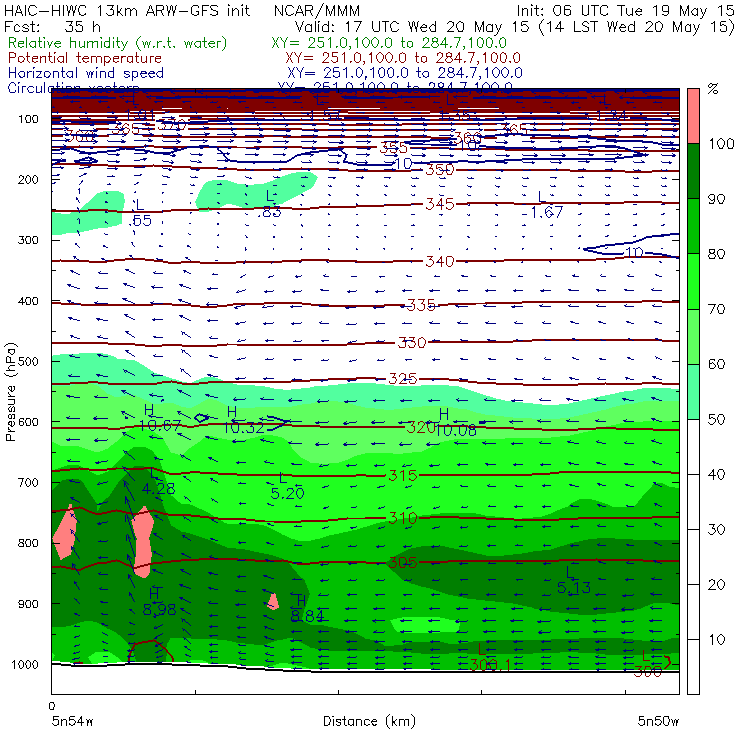Image resolution: width=740 pixels, height=740 pixels.
Task: Click the 315 potential temperature contour label
Action: (403, 475)
